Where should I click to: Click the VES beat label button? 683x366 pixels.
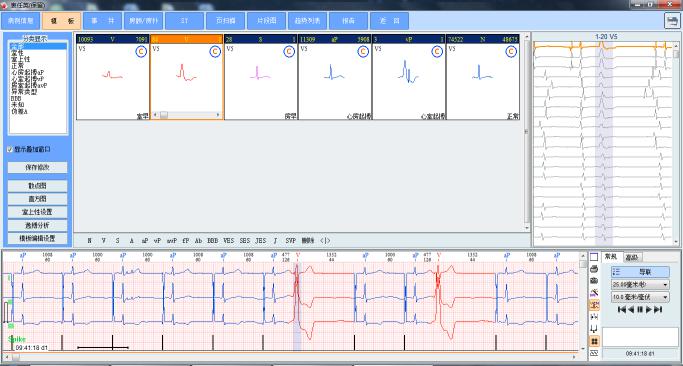[229, 241]
